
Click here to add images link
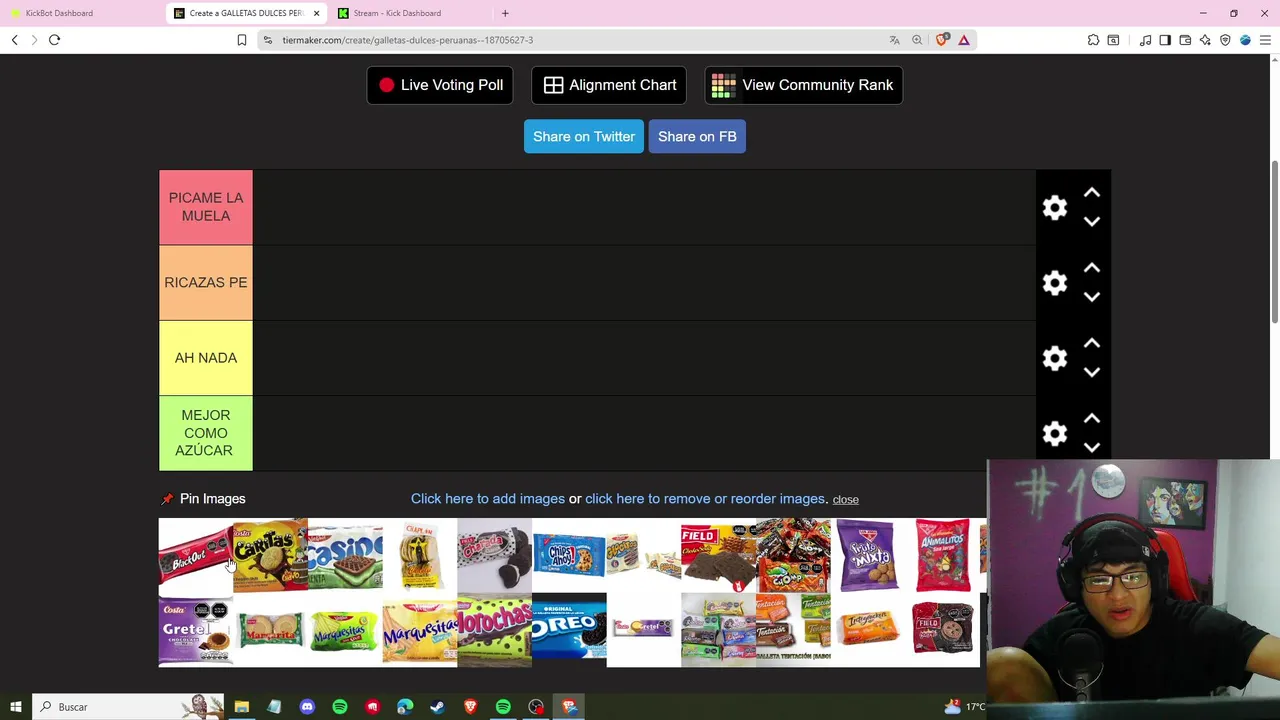coord(488,498)
